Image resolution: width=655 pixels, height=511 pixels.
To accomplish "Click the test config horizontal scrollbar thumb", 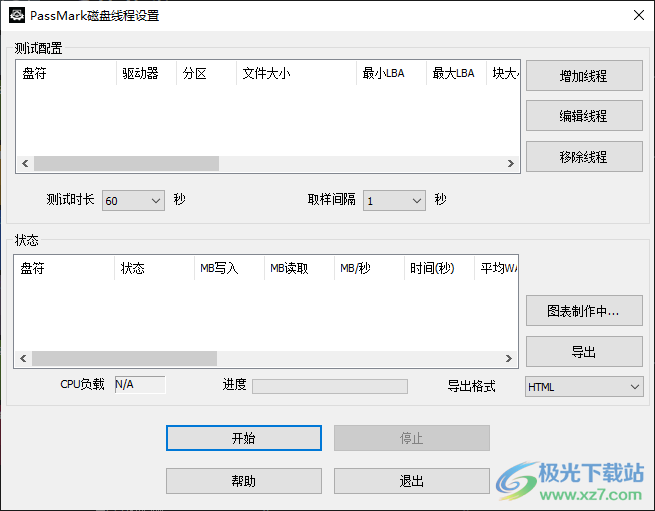I will tap(127, 163).
